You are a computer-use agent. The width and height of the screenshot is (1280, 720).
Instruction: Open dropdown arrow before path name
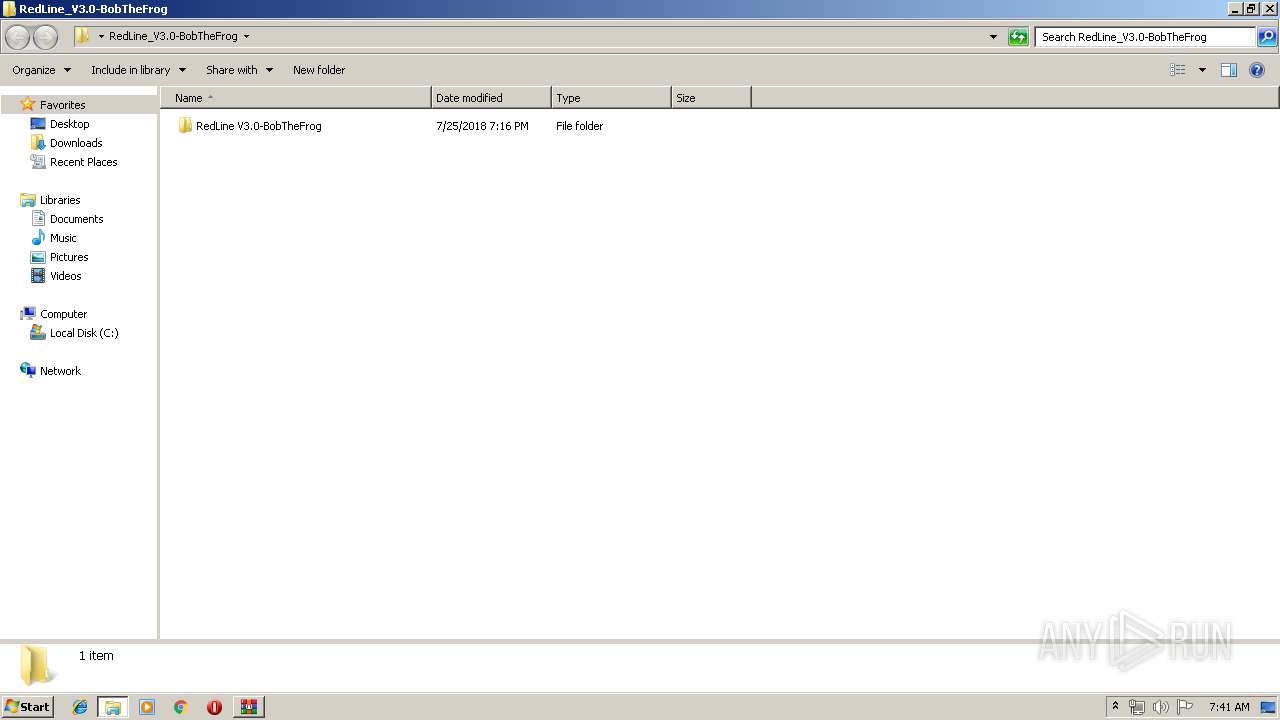tap(101, 36)
